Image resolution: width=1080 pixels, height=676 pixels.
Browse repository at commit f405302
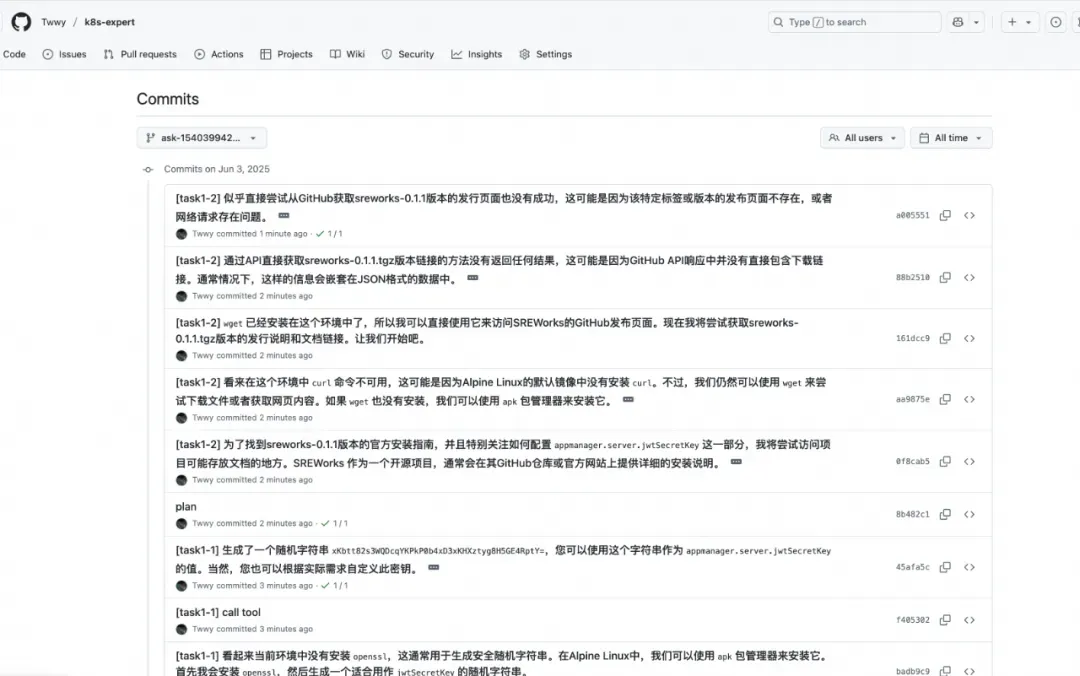coord(969,620)
